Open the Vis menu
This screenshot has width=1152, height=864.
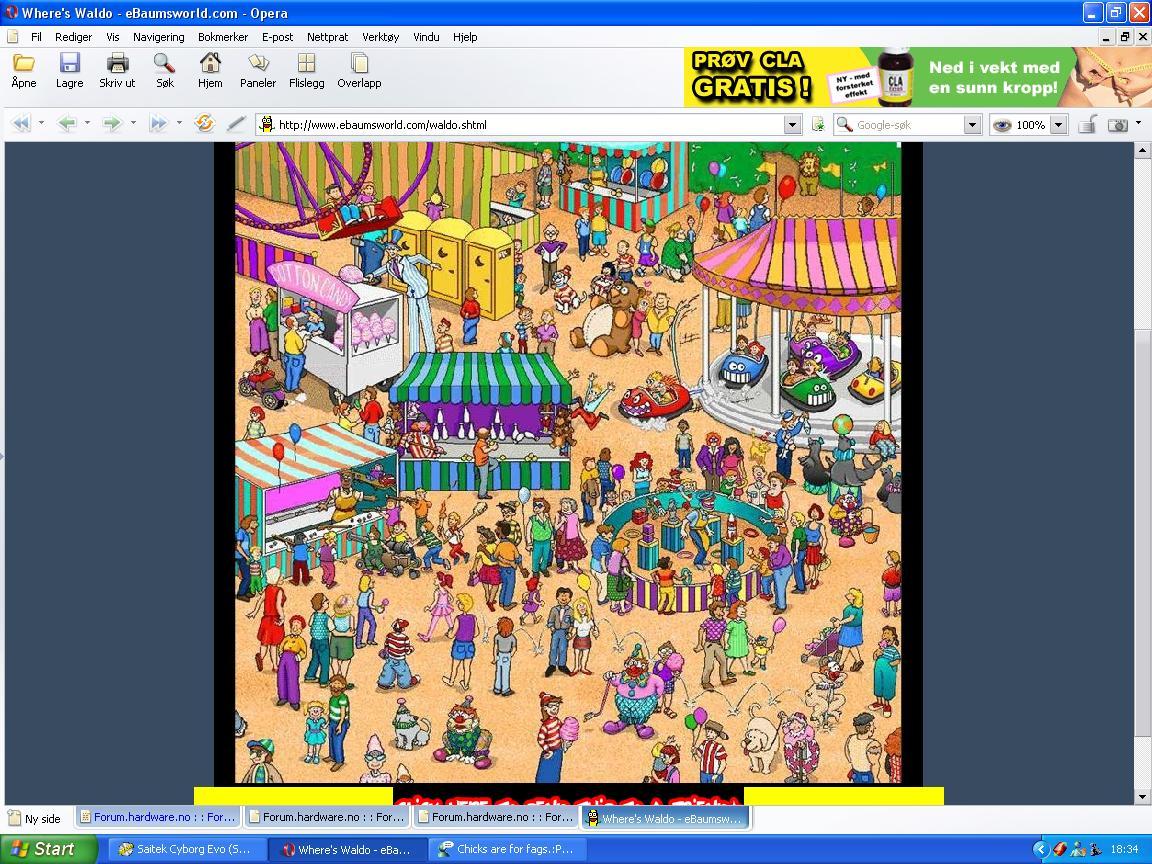pyautogui.click(x=112, y=37)
